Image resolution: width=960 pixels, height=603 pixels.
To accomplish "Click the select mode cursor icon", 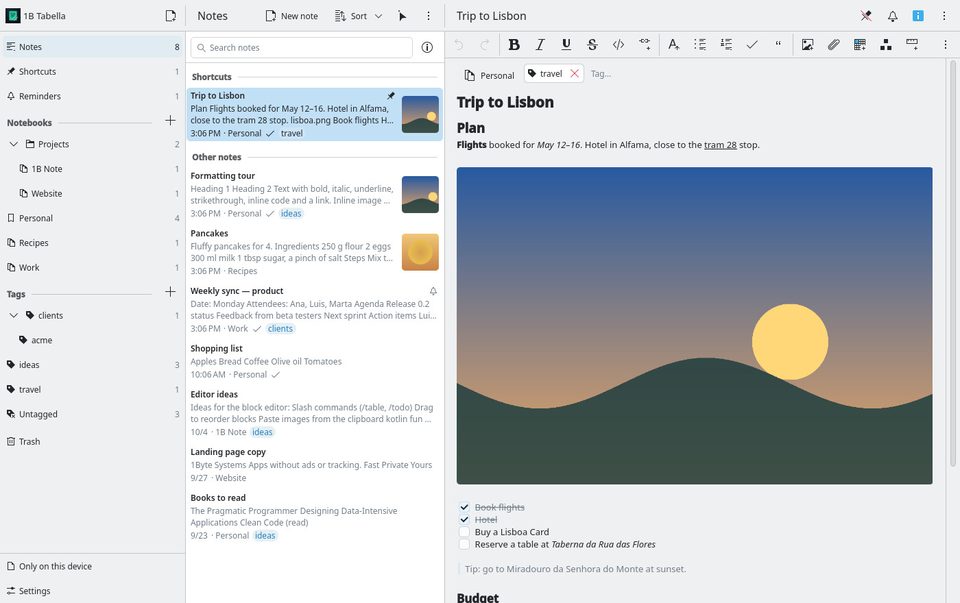I will coord(402,16).
